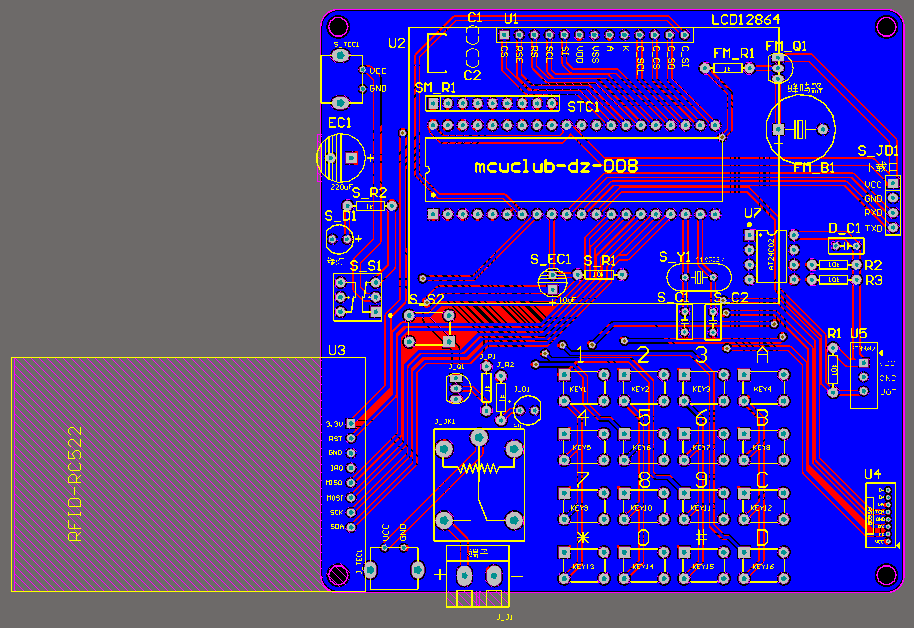Click the mcuclub-dz-008 board text
914x628 pixels.
pyautogui.click(x=556, y=167)
